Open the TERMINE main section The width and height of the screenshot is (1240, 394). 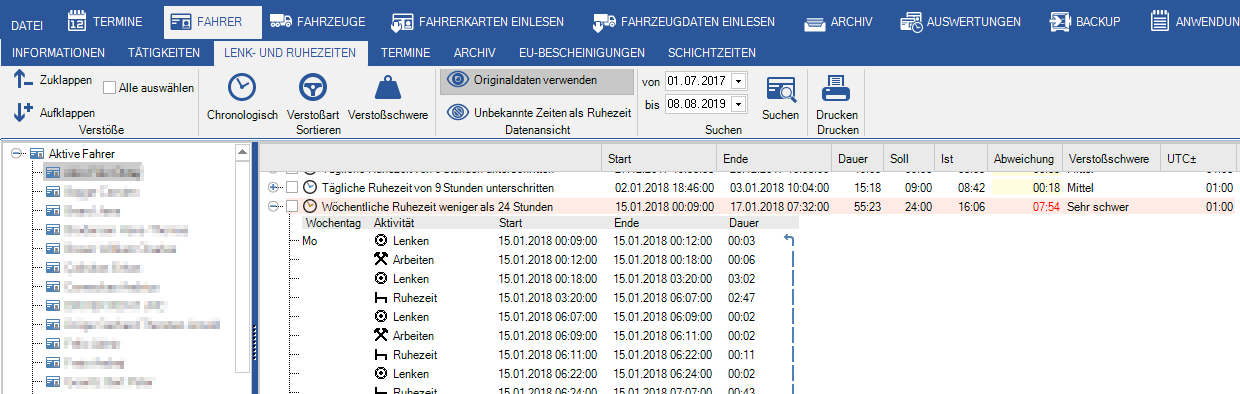(x=104, y=21)
